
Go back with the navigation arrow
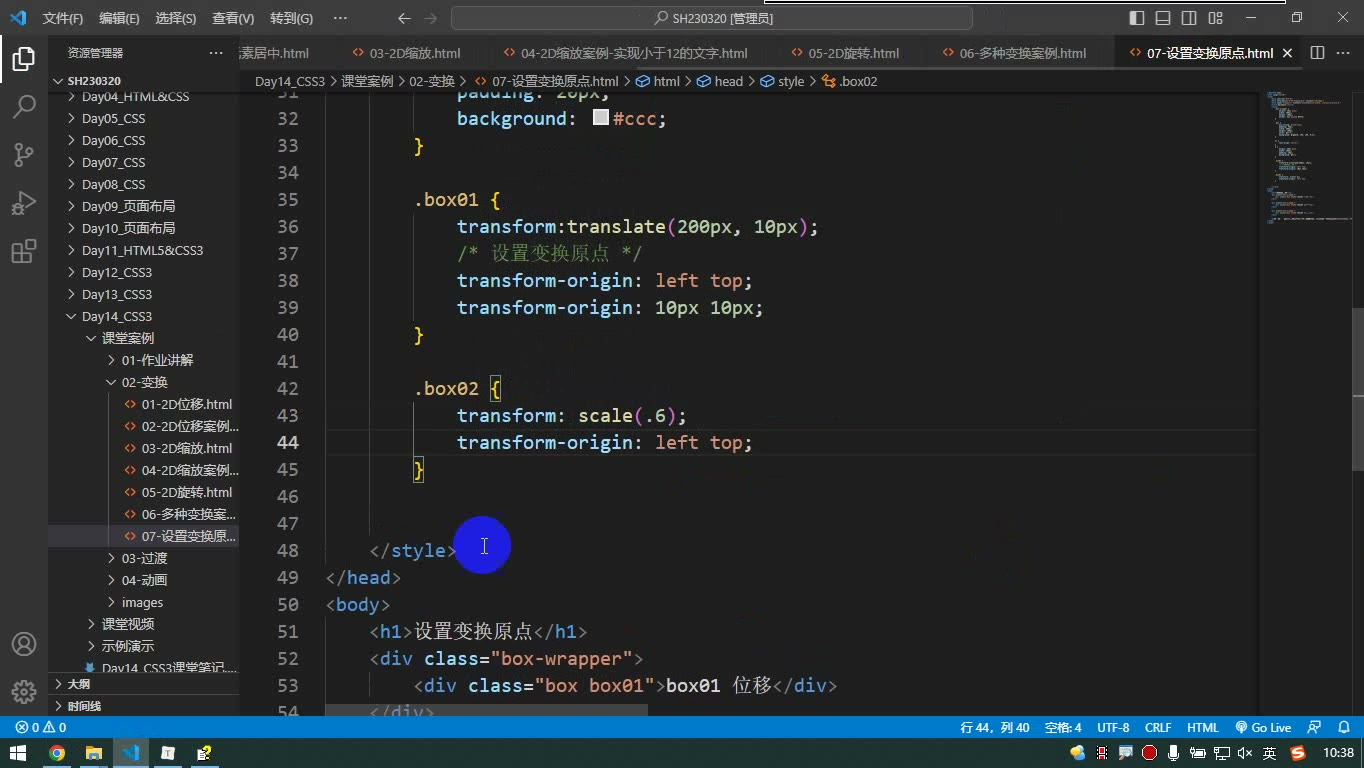[x=404, y=18]
